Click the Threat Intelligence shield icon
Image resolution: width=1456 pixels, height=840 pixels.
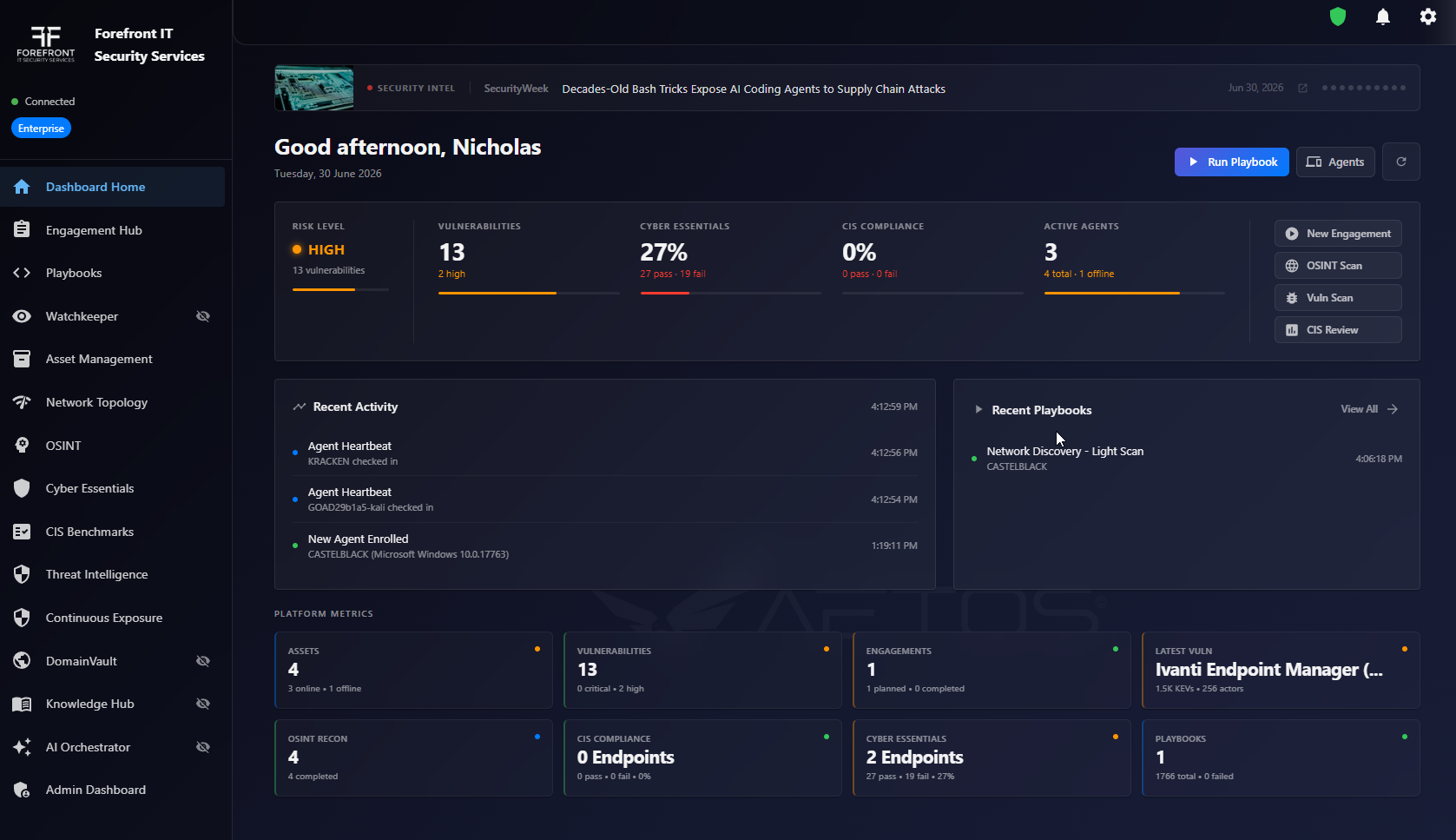click(22, 574)
